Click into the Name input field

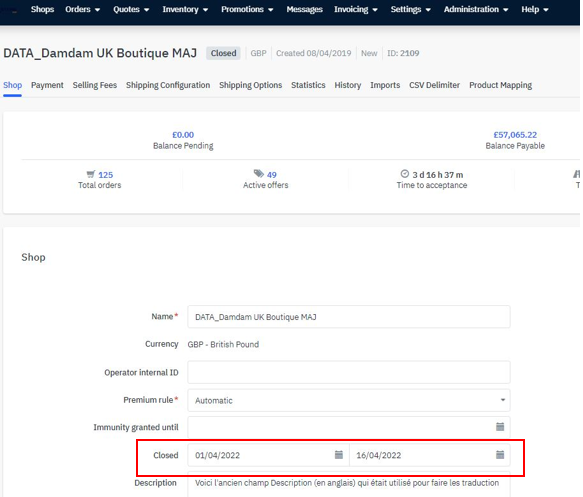coord(349,317)
